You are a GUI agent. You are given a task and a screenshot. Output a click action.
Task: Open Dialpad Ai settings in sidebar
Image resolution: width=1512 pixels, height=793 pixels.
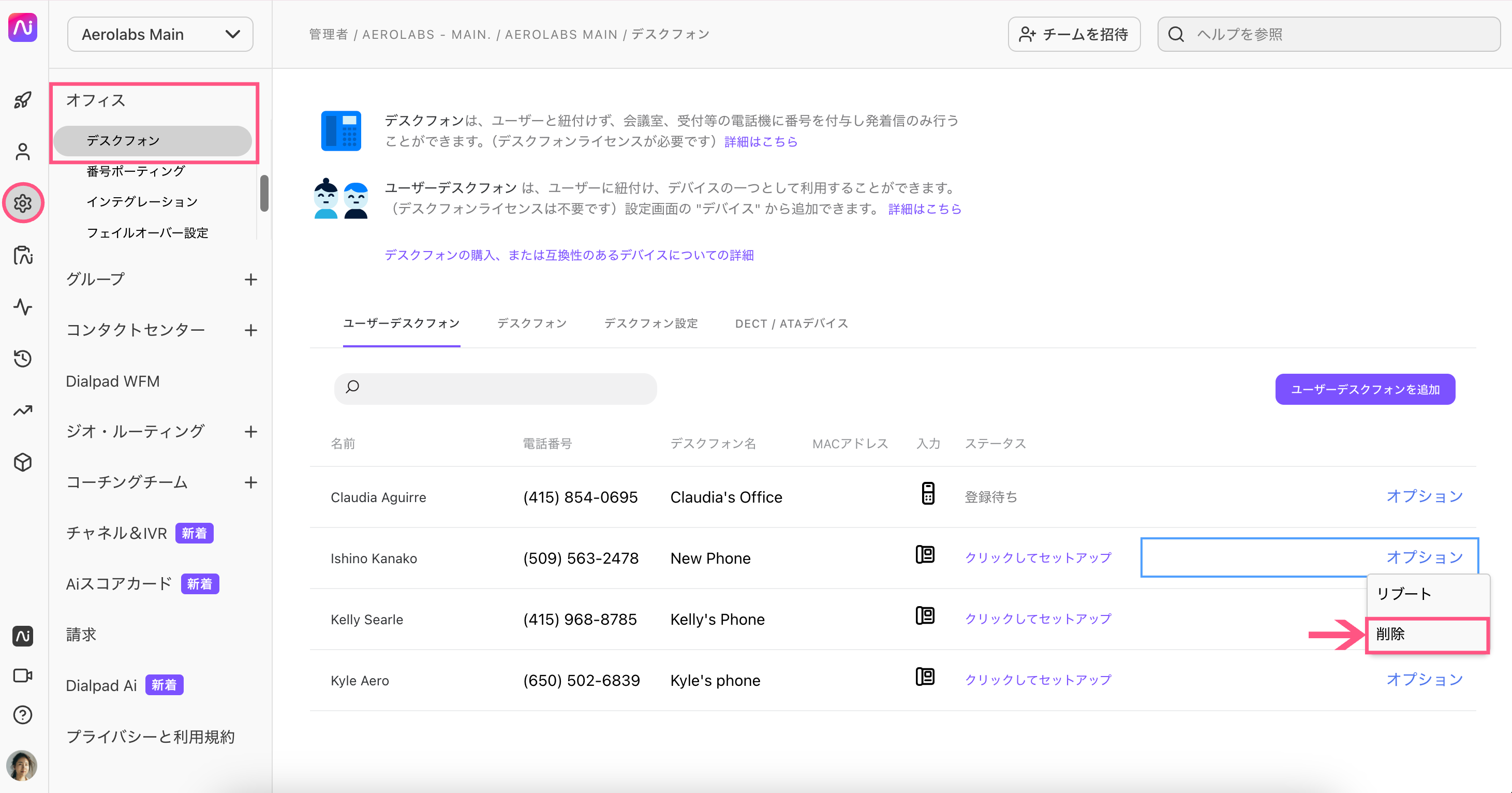(x=101, y=685)
